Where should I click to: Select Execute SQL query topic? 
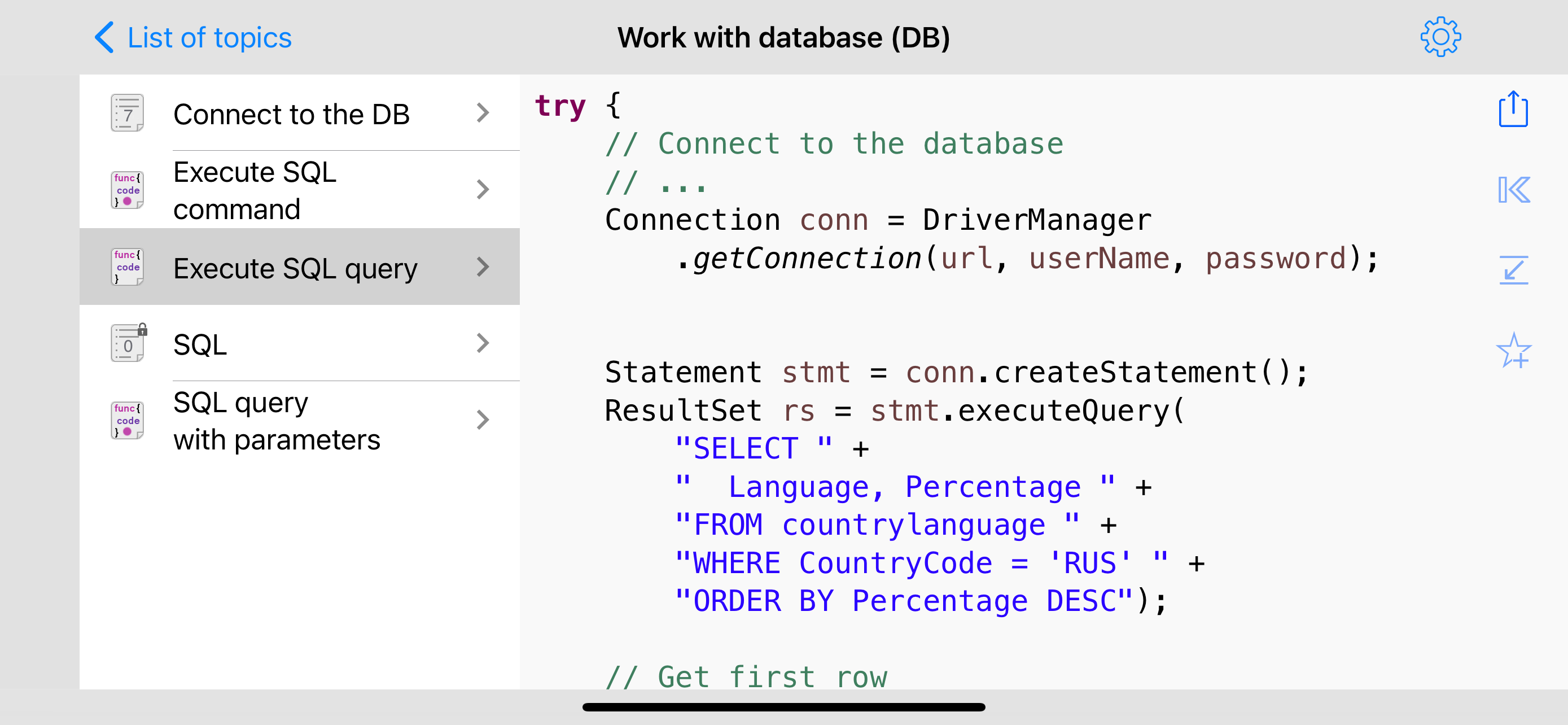[x=295, y=268]
